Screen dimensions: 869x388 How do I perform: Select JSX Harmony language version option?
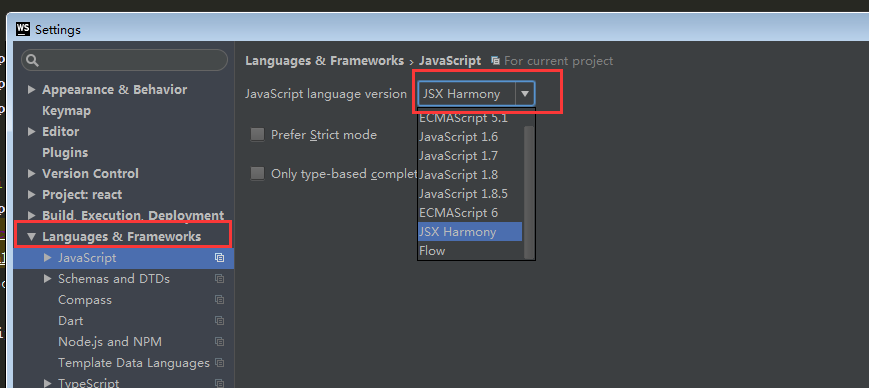(x=470, y=232)
